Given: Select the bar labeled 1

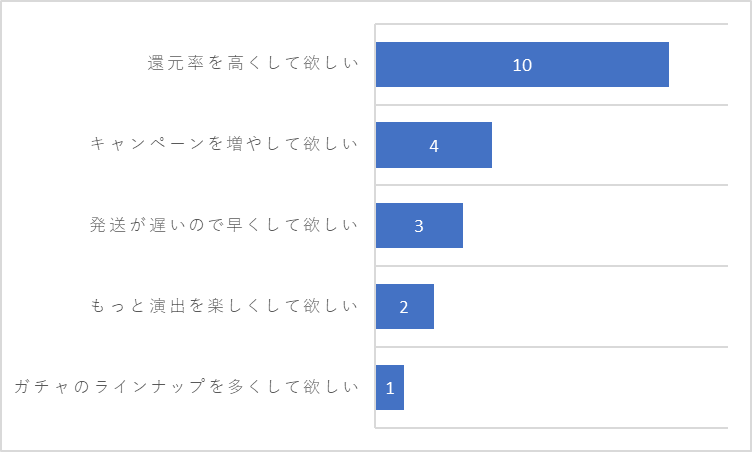Looking at the screenshot, I should [x=390, y=387].
